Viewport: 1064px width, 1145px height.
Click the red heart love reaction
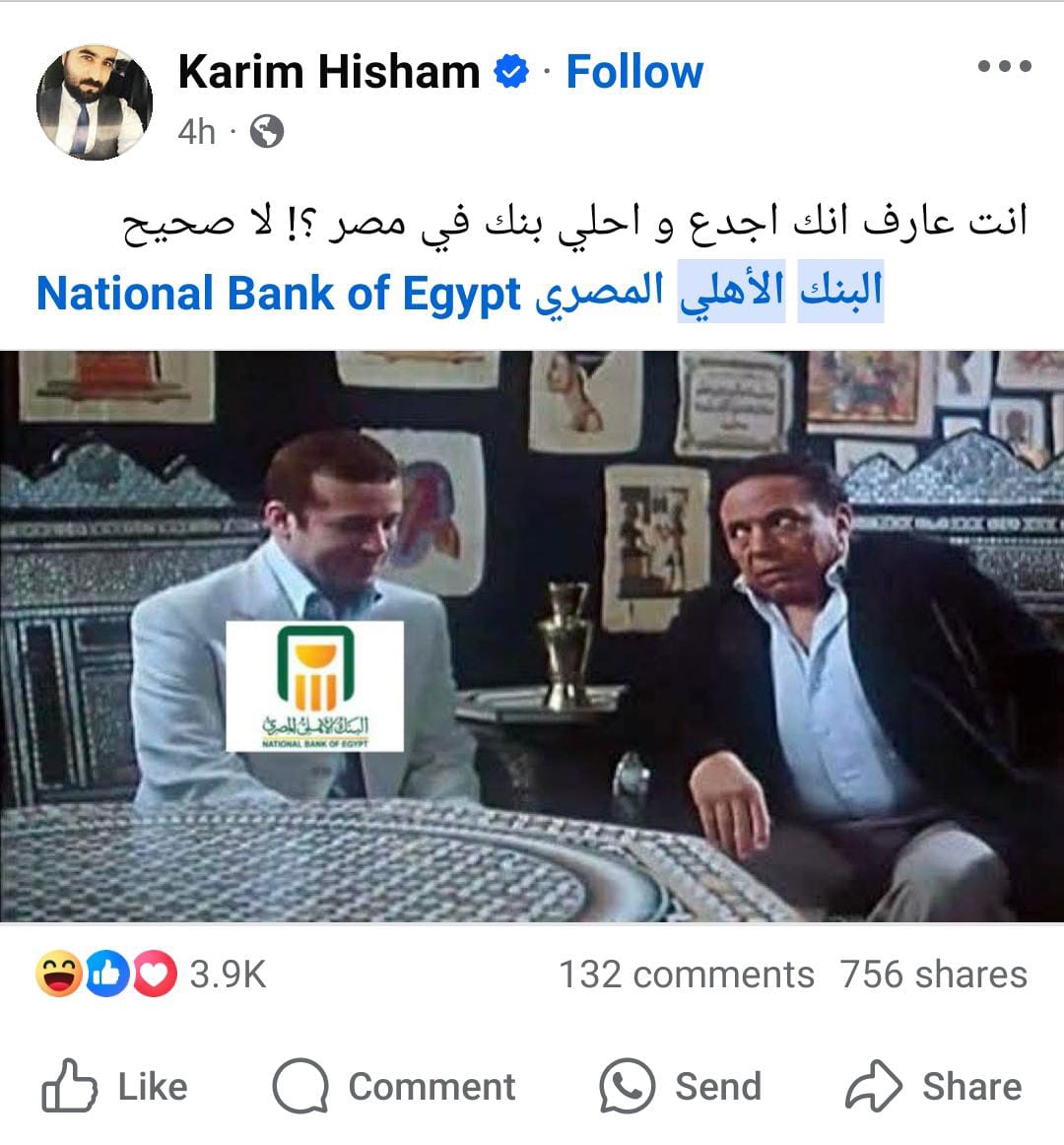coord(154,975)
